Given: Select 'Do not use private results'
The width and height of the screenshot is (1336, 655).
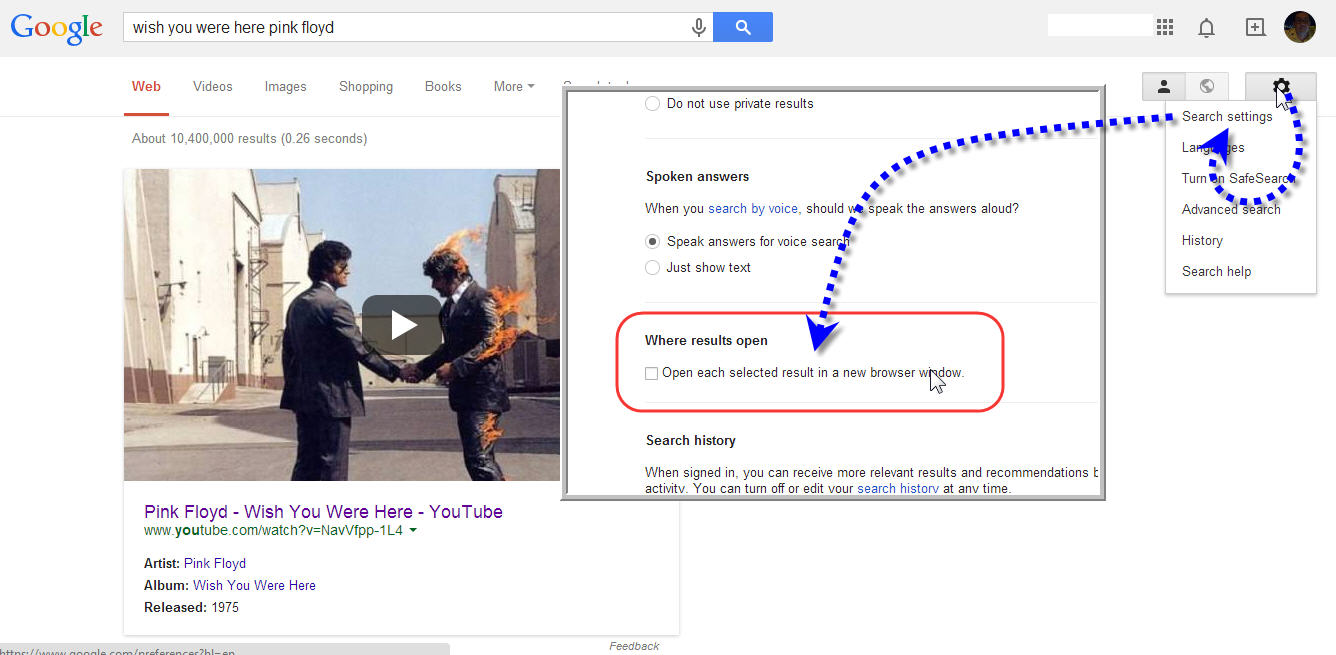Looking at the screenshot, I should coord(652,103).
